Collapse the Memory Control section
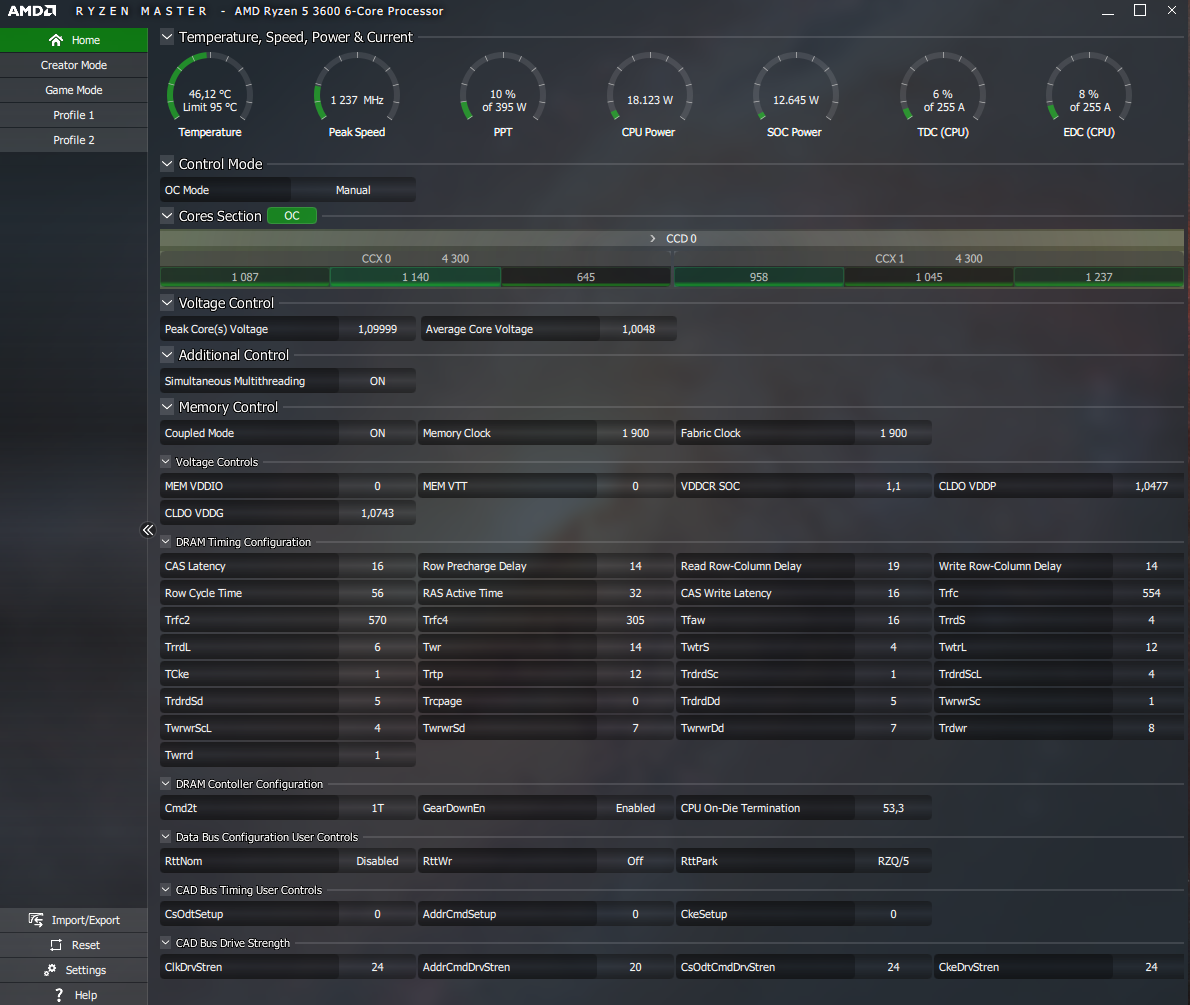This screenshot has width=1190, height=1005. 167,407
